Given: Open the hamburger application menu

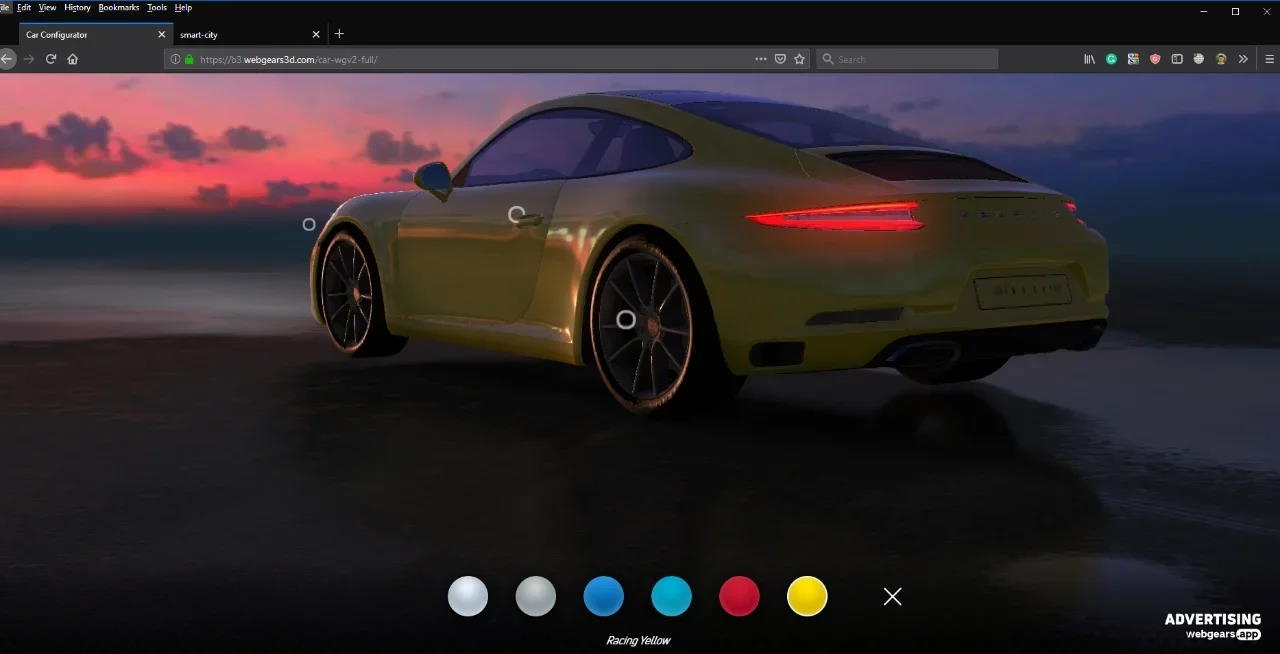Looking at the screenshot, I should (x=1269, y=59).
